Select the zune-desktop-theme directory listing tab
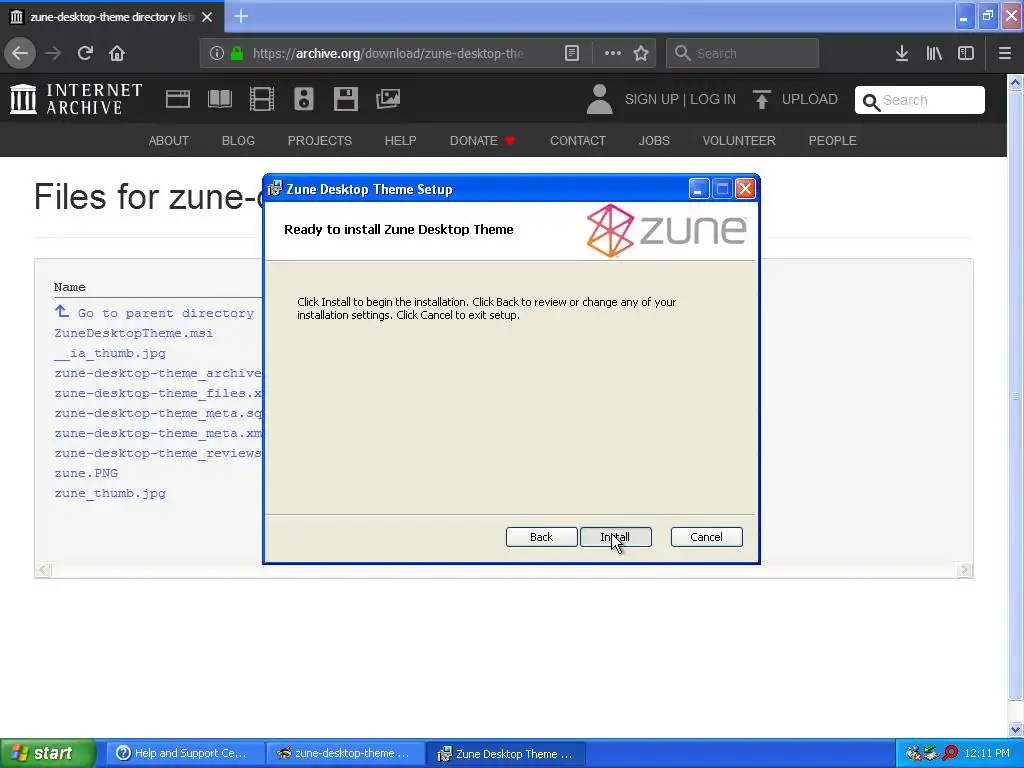1024x768 pixels. 112,17
